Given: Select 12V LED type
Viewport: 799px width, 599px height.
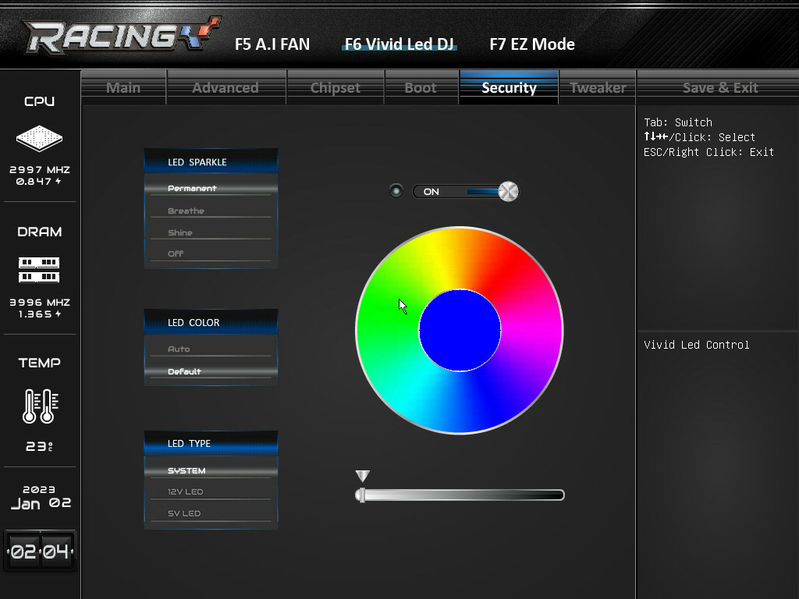Looking at the screenshot, I should [211, 492].
